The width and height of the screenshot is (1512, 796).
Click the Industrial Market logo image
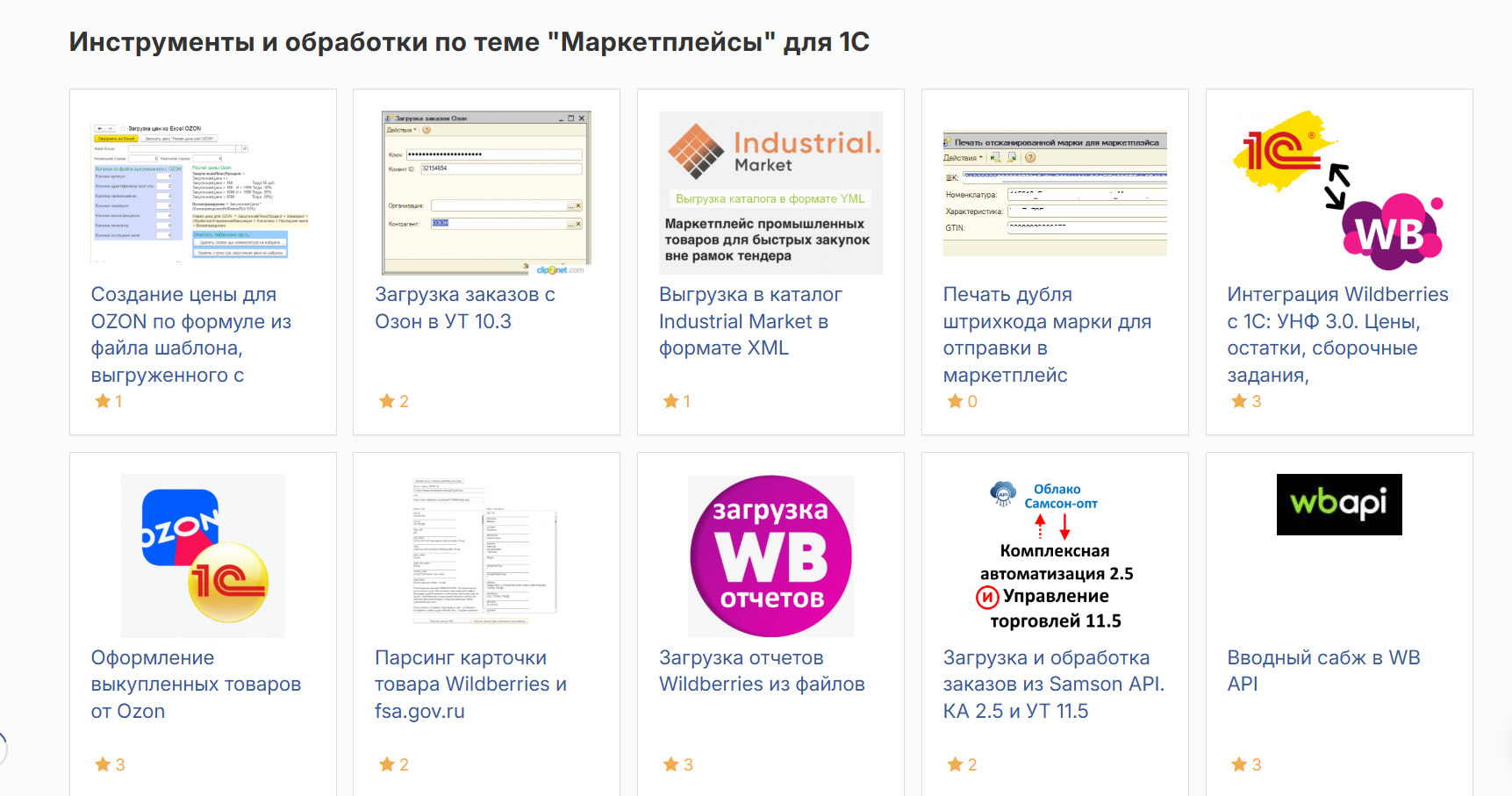tap(770, 193)
